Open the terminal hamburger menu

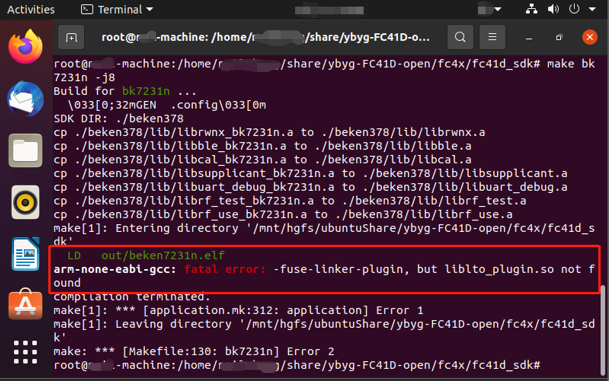pos(492,37)
